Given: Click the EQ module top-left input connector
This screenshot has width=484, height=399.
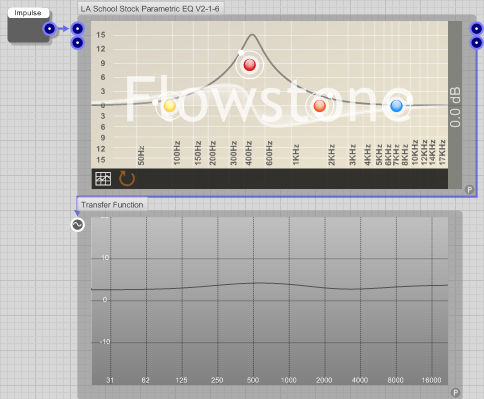Looking at the screenshot, I should point(77,29).
